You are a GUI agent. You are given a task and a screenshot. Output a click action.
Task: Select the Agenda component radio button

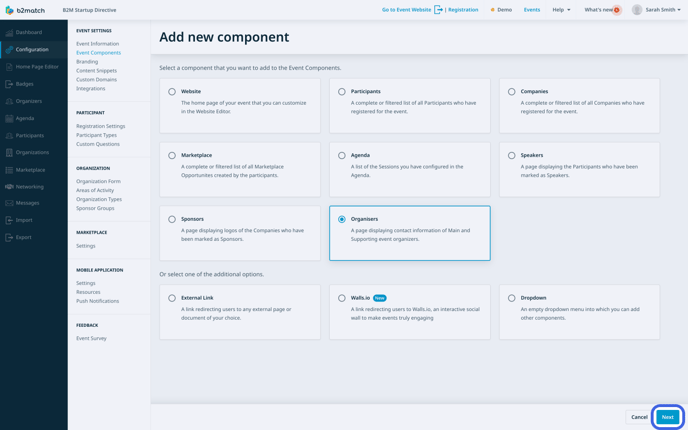tap(342, 155)
